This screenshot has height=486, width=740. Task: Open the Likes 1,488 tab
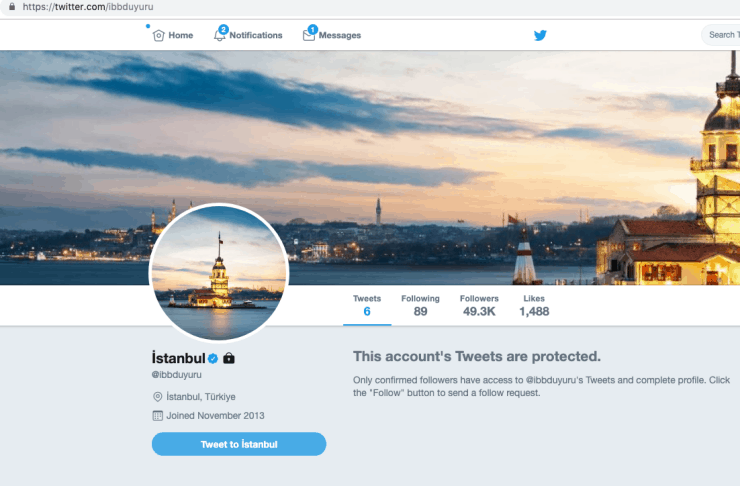click(534, 305)
